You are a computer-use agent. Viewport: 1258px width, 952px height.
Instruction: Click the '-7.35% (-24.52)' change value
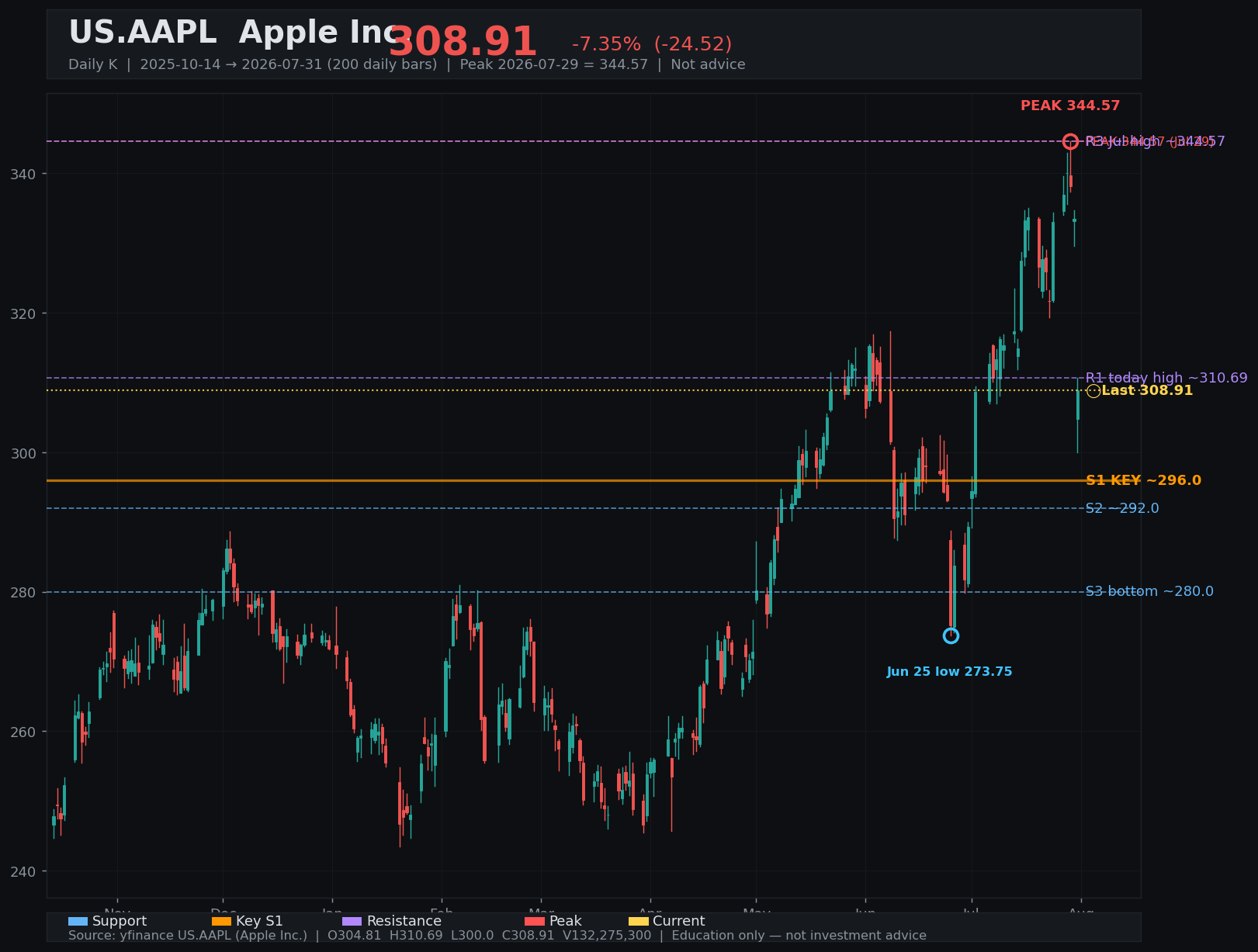coord(652,44)
